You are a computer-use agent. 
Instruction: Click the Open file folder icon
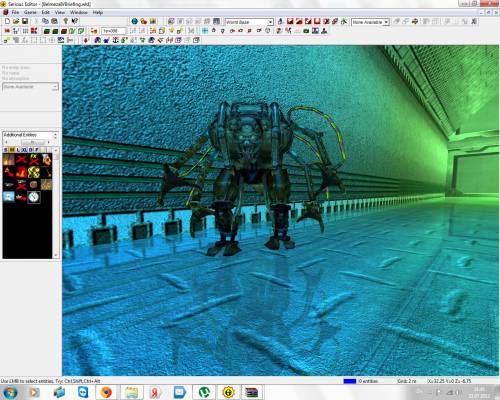click(16, 21)
